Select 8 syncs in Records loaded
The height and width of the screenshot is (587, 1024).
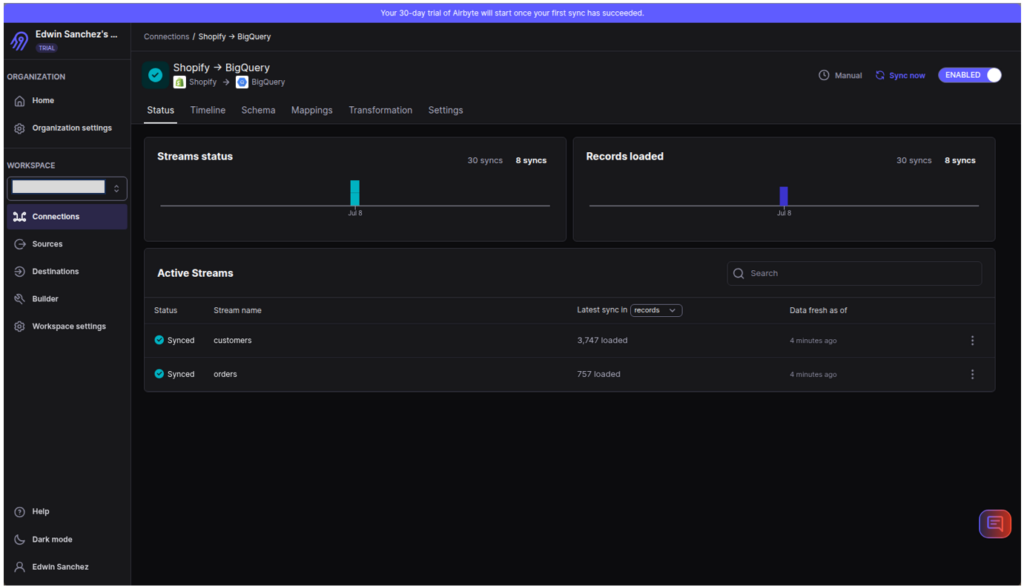(x=960, y=161)
